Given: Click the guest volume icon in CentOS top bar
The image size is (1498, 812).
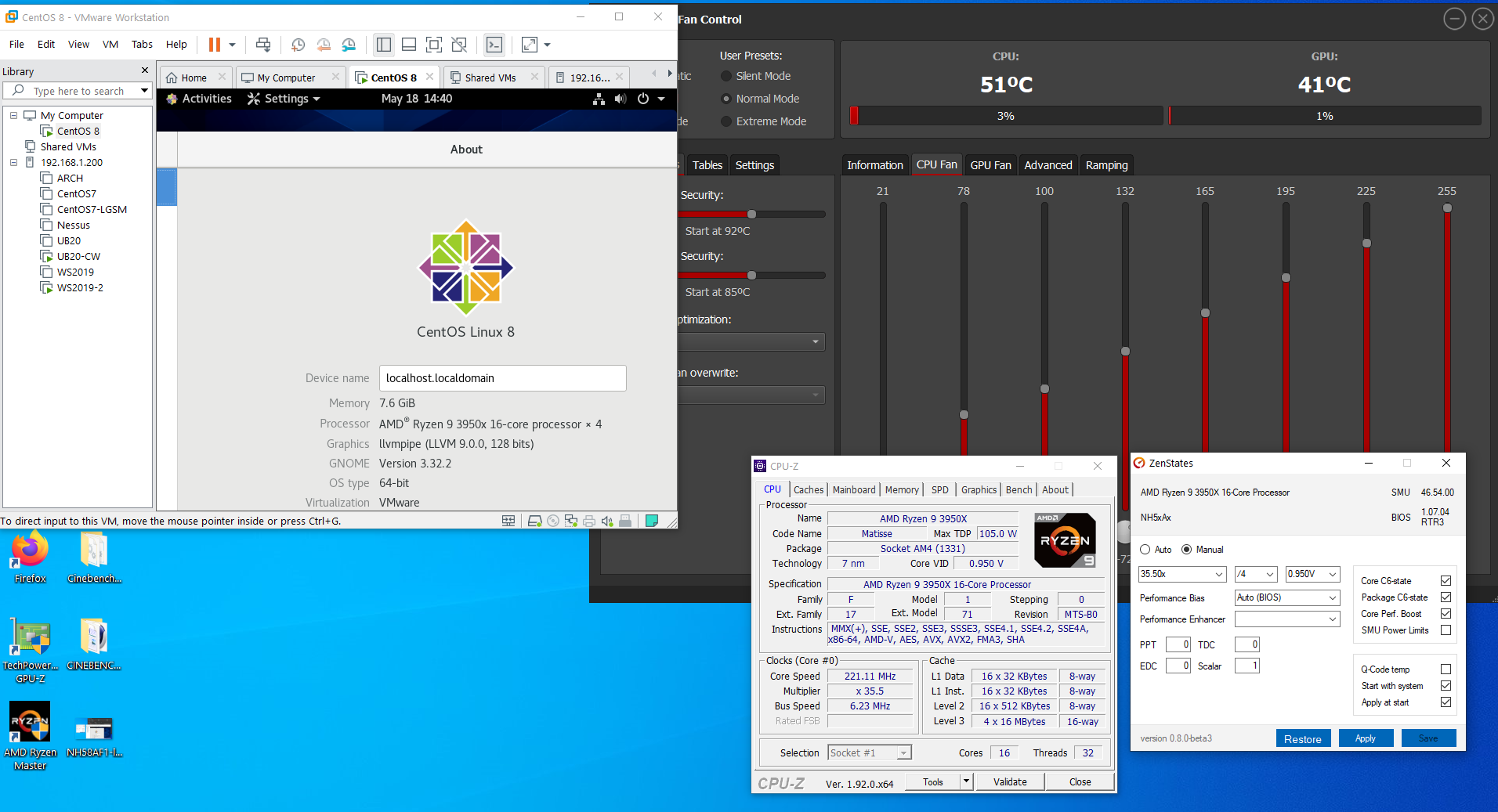Looking at the screenshot, I should click(621, 99).
